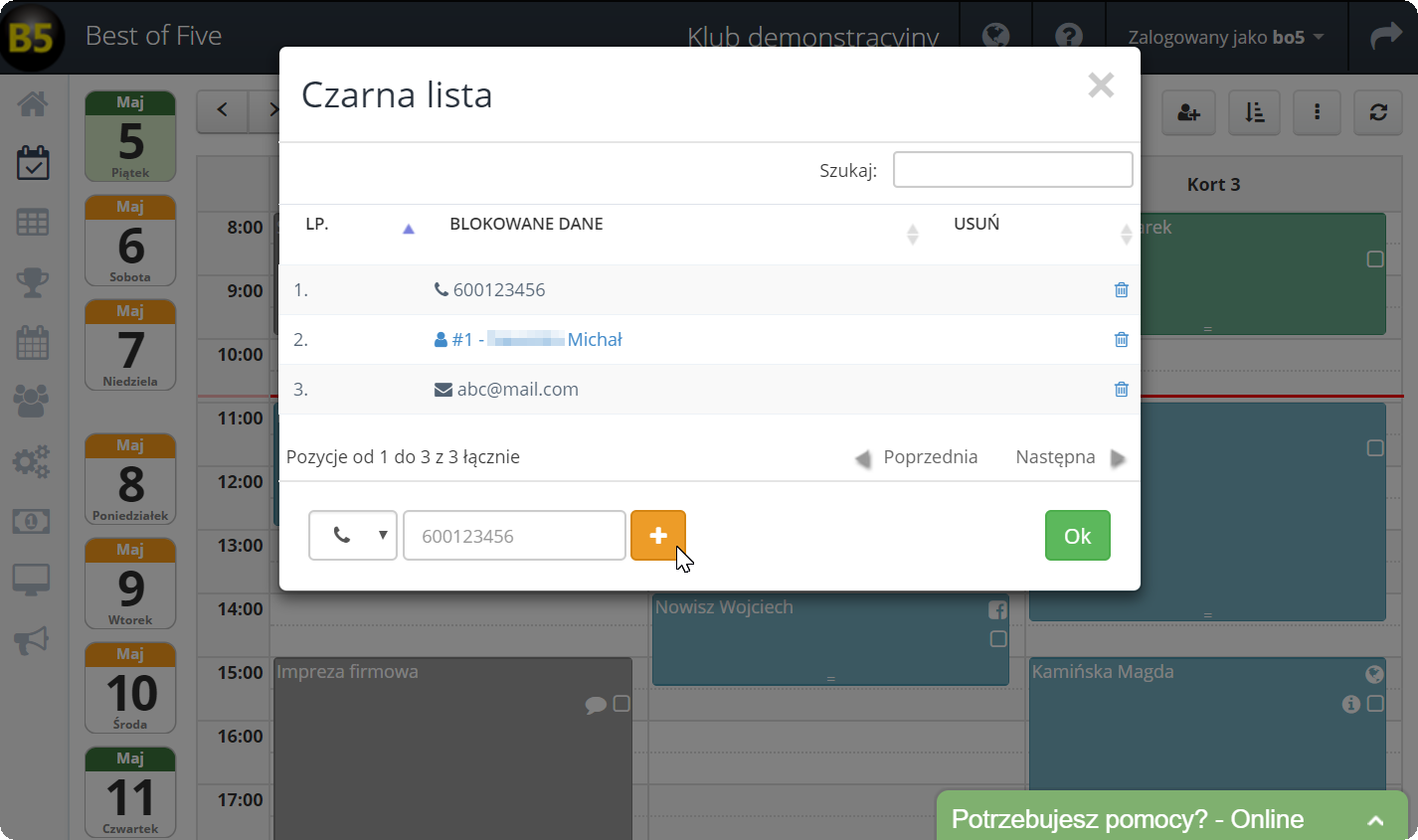Select May 7 Niedziela date tile
The width and height of the screenshot is (1418, 840).
pos(130,345)
